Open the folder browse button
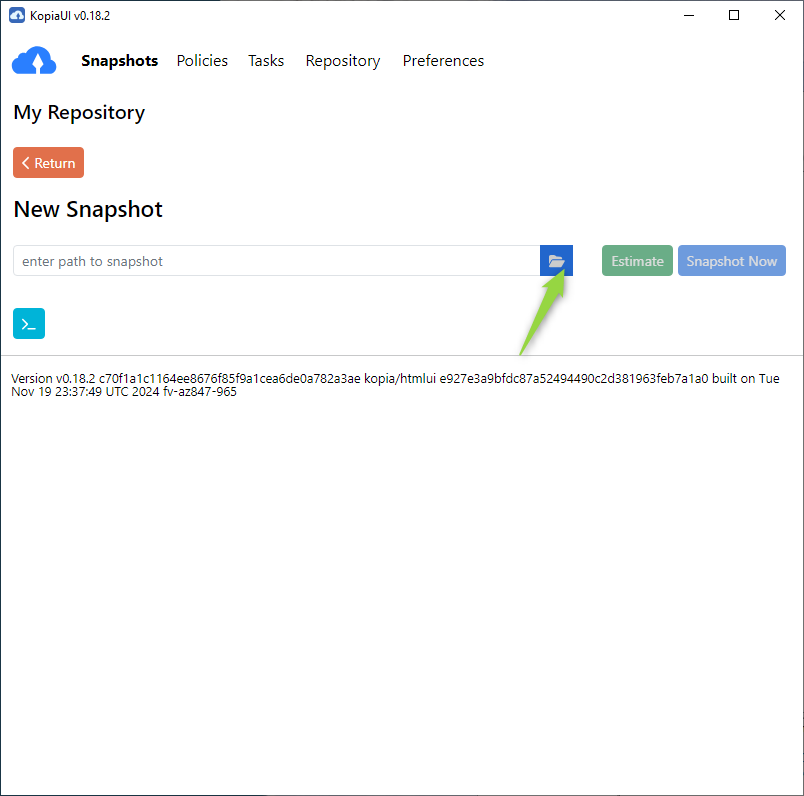The height and width of the screenshot is (796, 804). [x=556, y=261]
